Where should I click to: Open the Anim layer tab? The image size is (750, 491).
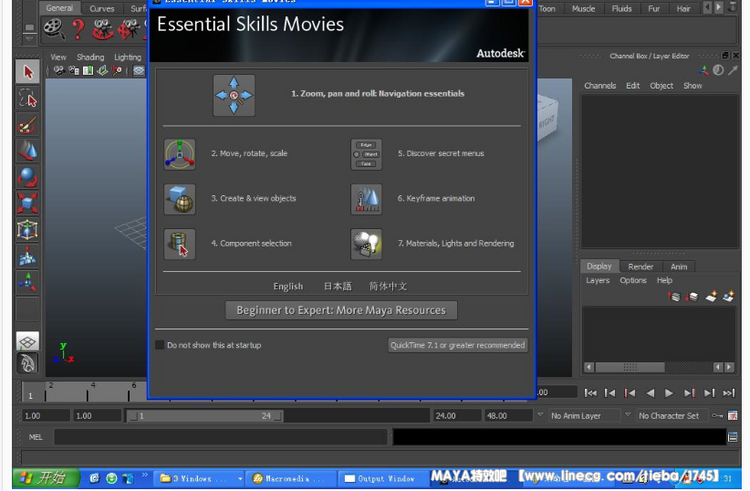[x=679, y=267]
